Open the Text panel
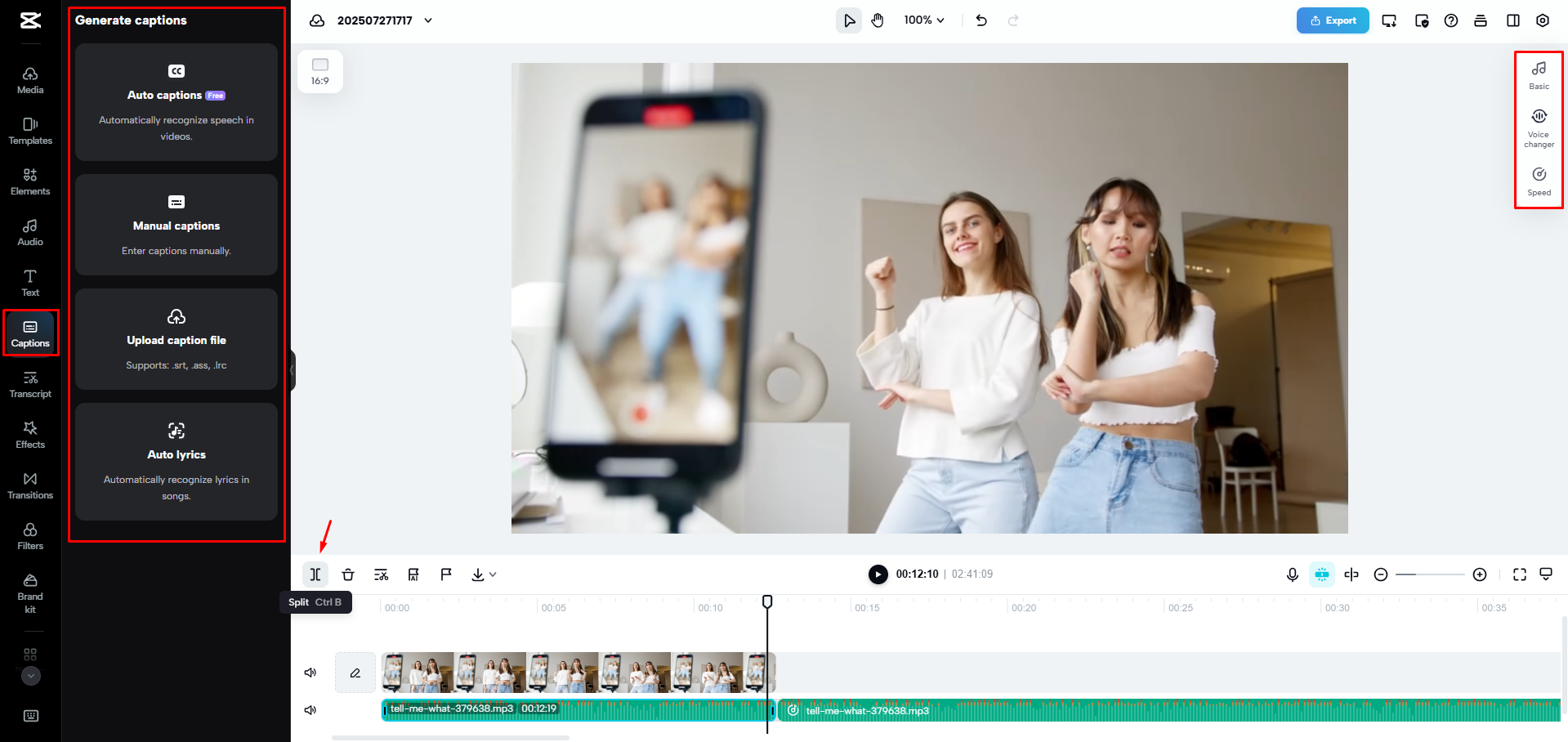 pyautogui.click(x=30, y=283)
